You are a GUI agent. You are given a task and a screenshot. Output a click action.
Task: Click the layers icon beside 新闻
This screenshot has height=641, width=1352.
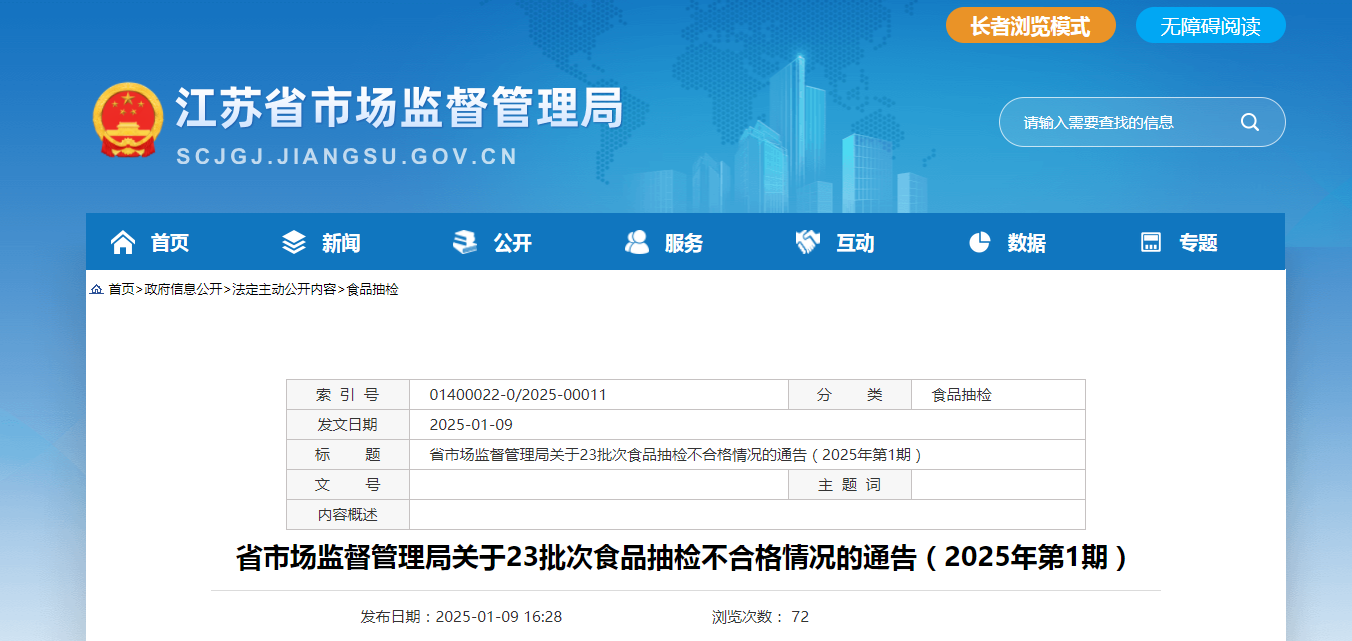point(294,242)
